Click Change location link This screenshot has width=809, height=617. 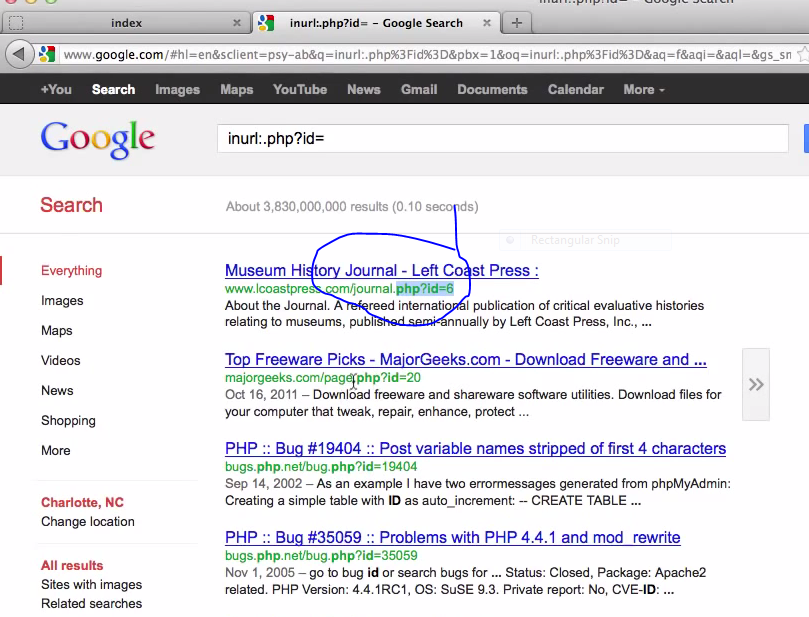88,522
